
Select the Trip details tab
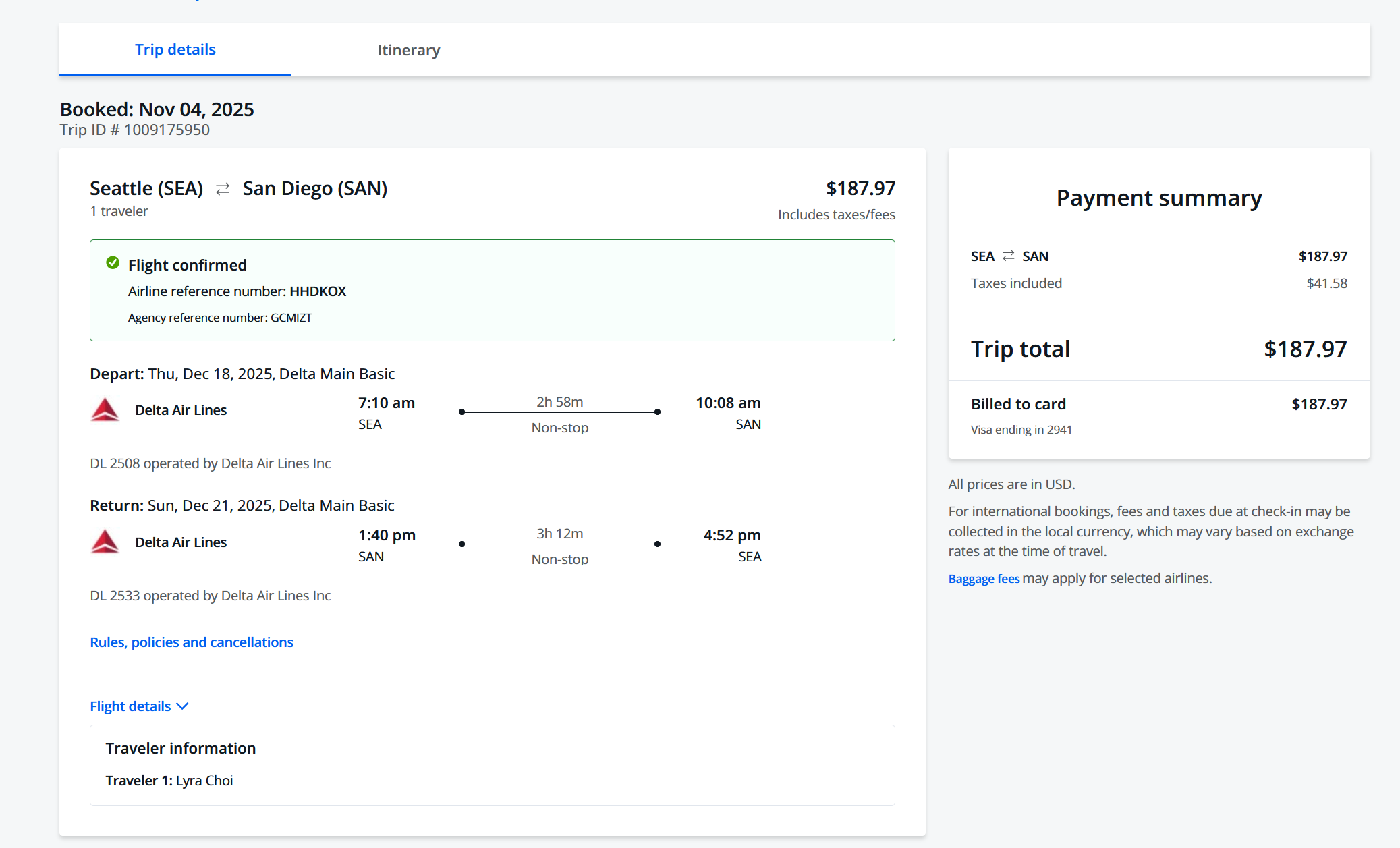pyautogui.click(x=175, y=50)
